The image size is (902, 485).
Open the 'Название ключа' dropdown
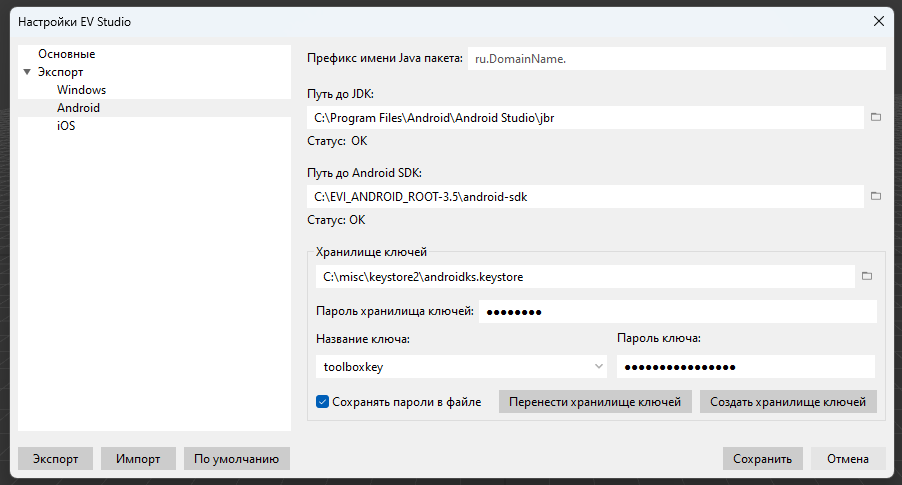click(461, 367)
